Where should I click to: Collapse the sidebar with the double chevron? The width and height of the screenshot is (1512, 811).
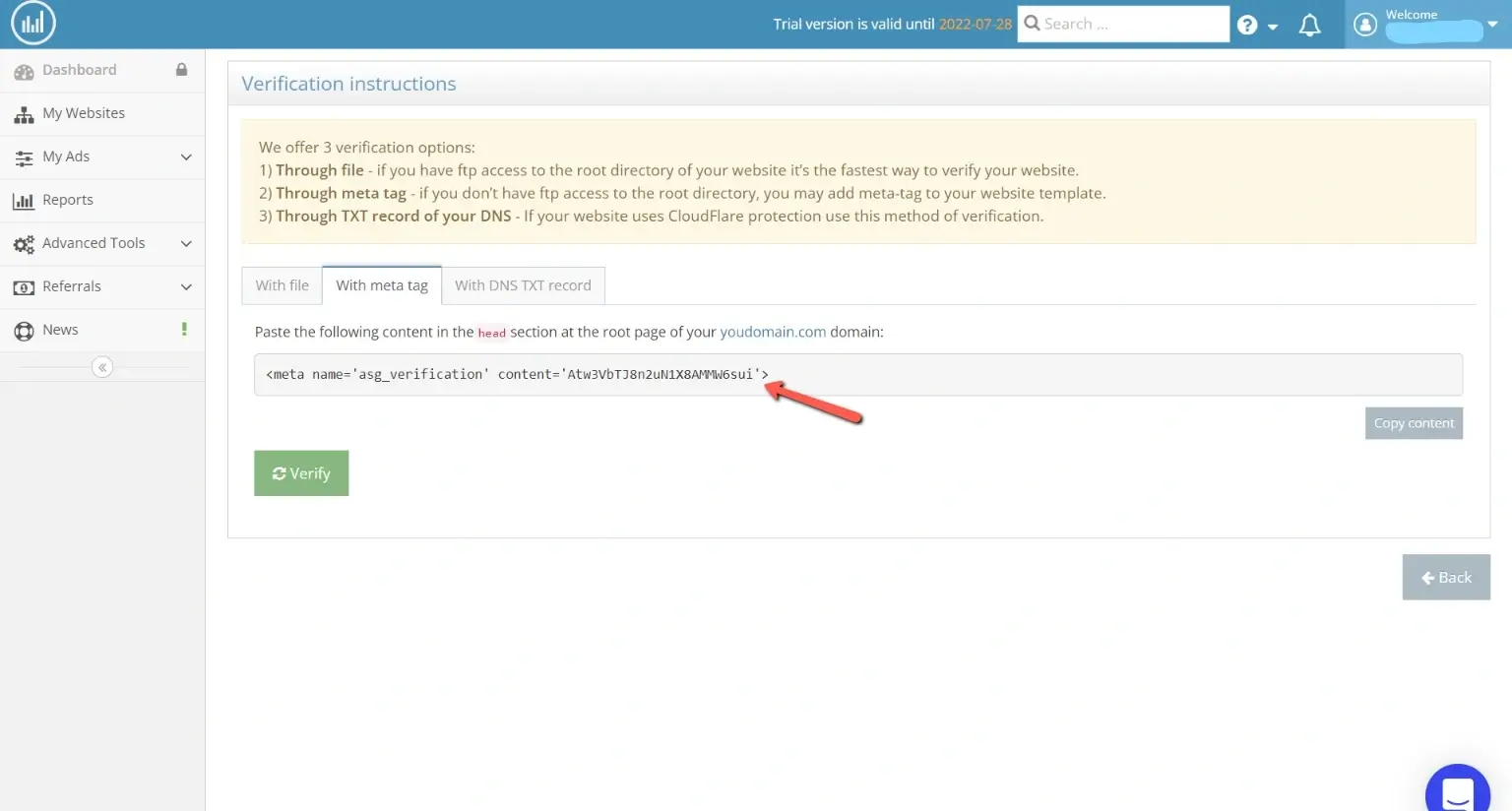(102, 367)
